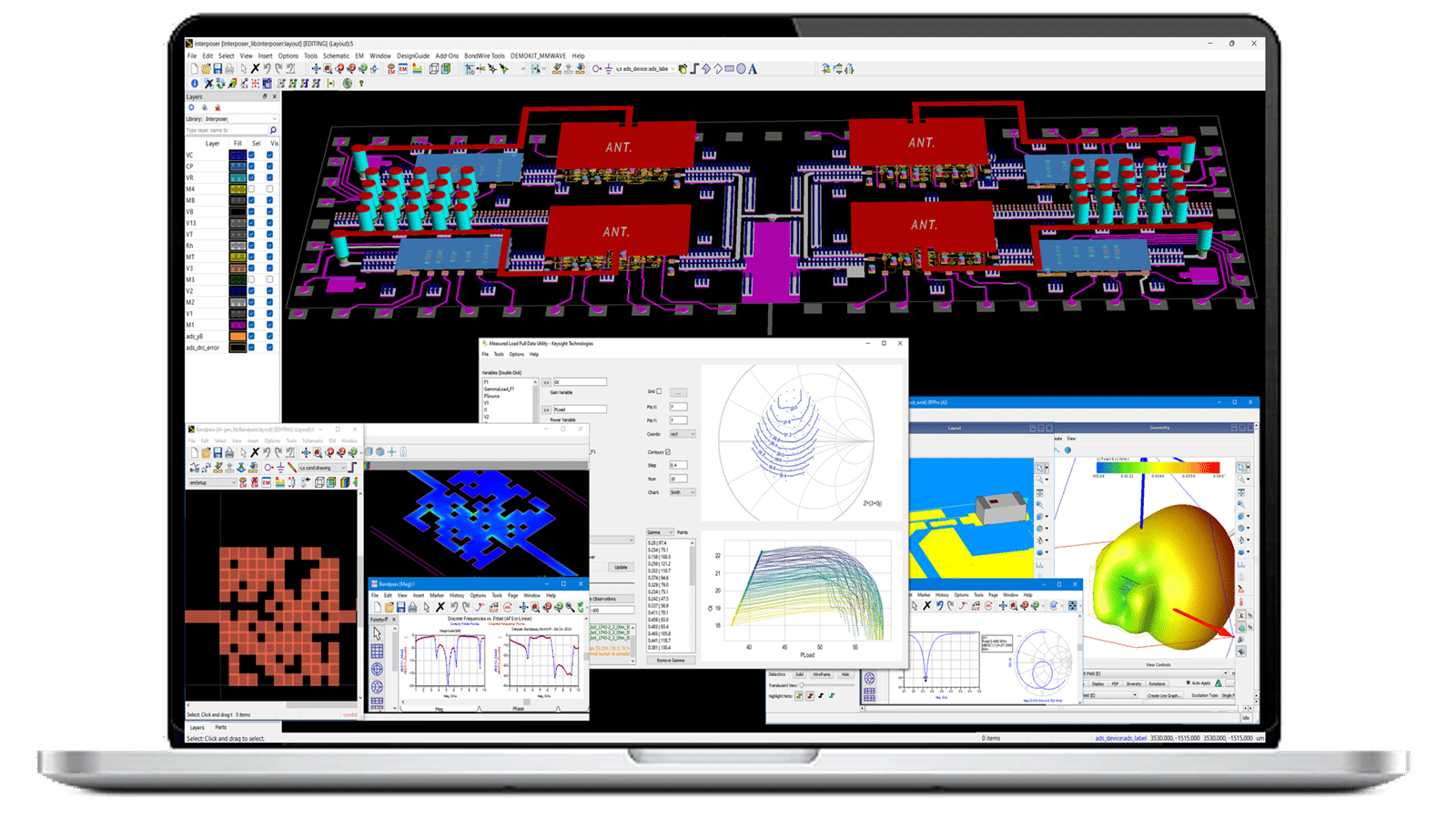Viewport: 1456px width, 819px height.
Task: Open the Chart type dropdown showing Smith
Action: coord(682,492)
